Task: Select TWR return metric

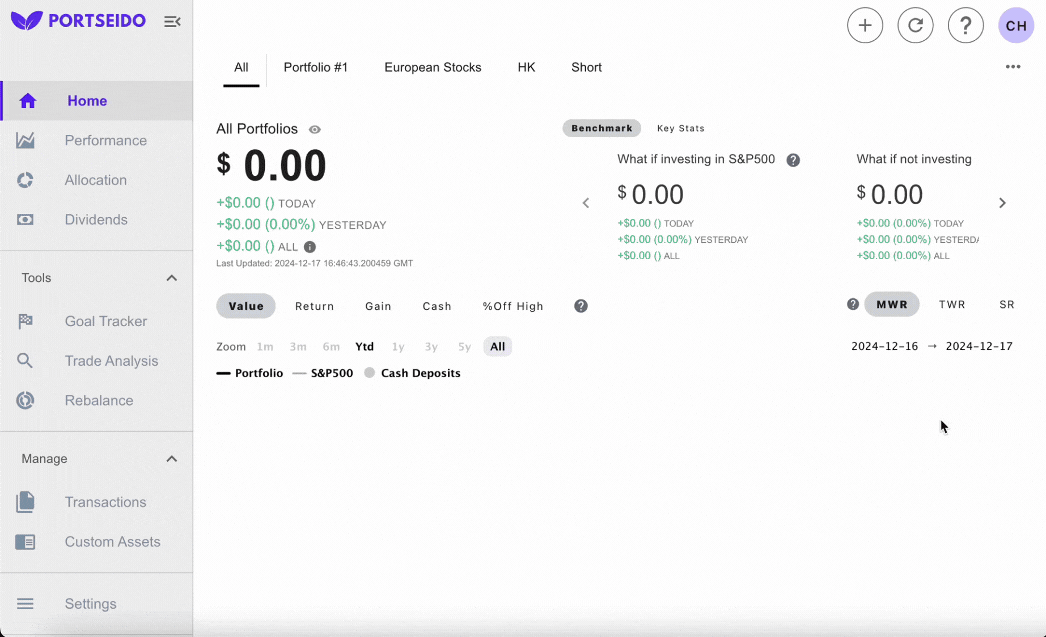Action: tap(951, 304)
